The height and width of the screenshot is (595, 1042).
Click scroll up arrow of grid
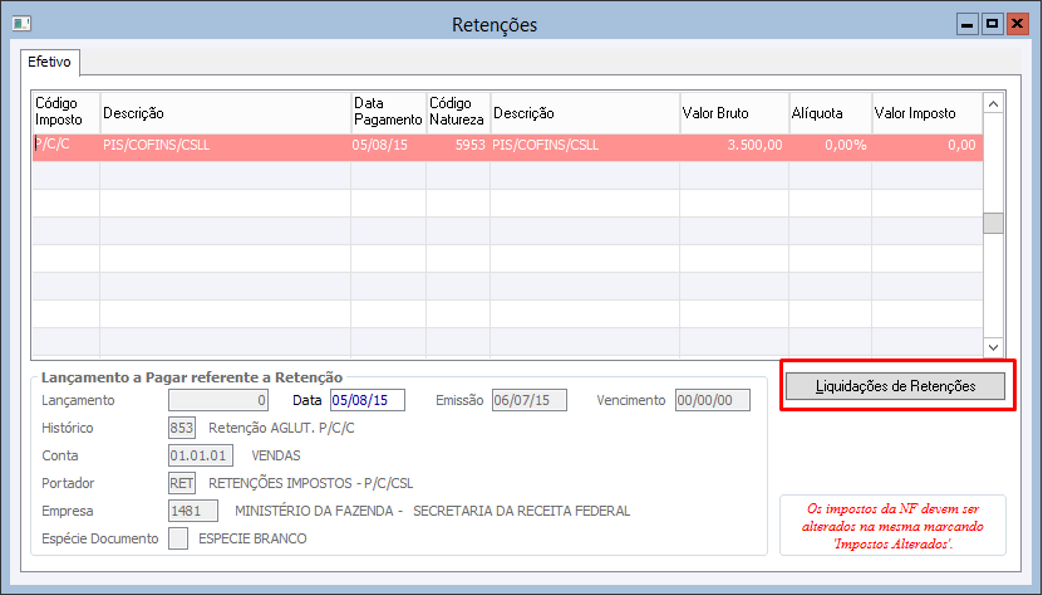(x=993, y=104)
